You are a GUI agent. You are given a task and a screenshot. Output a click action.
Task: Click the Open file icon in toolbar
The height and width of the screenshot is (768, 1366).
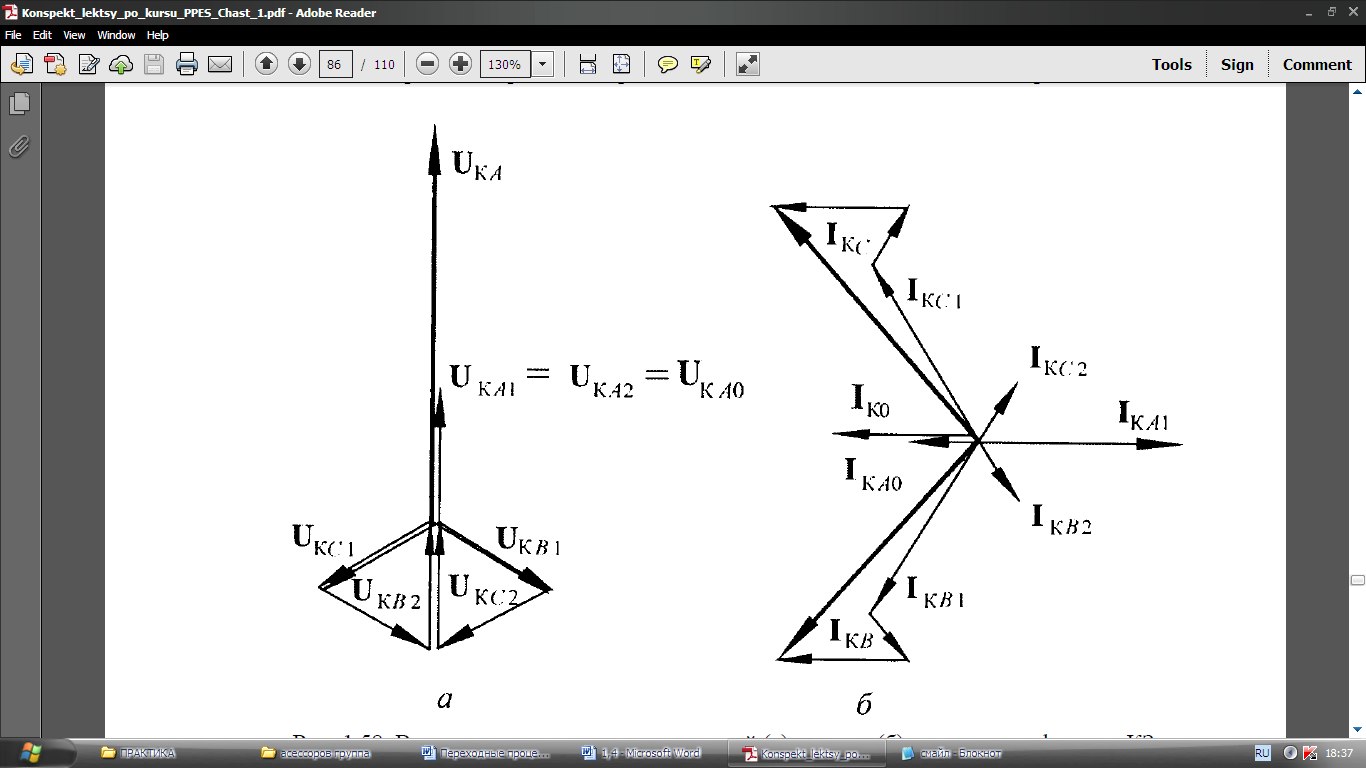[21, 64]
